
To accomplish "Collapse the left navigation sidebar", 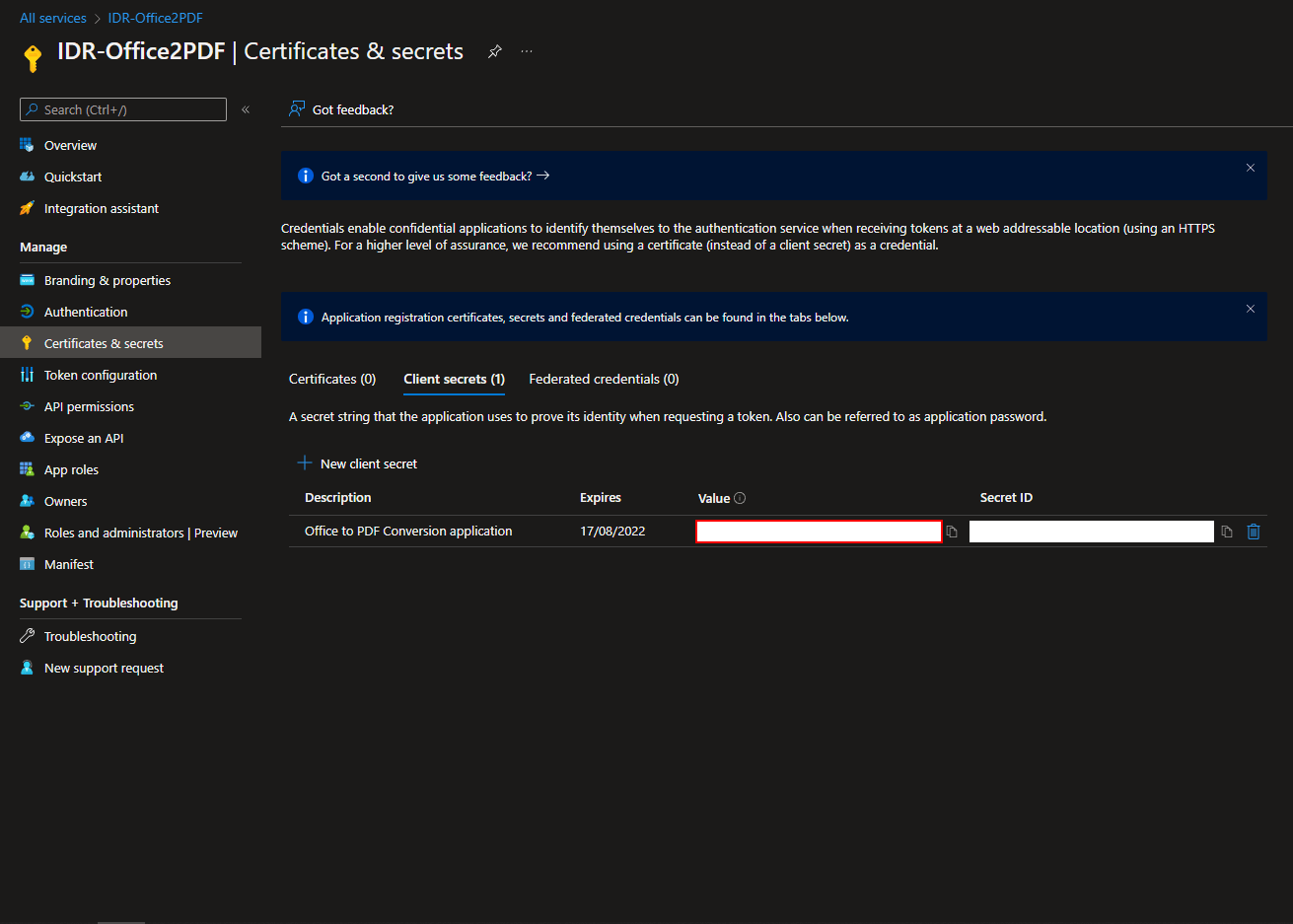I will [246, 109].
